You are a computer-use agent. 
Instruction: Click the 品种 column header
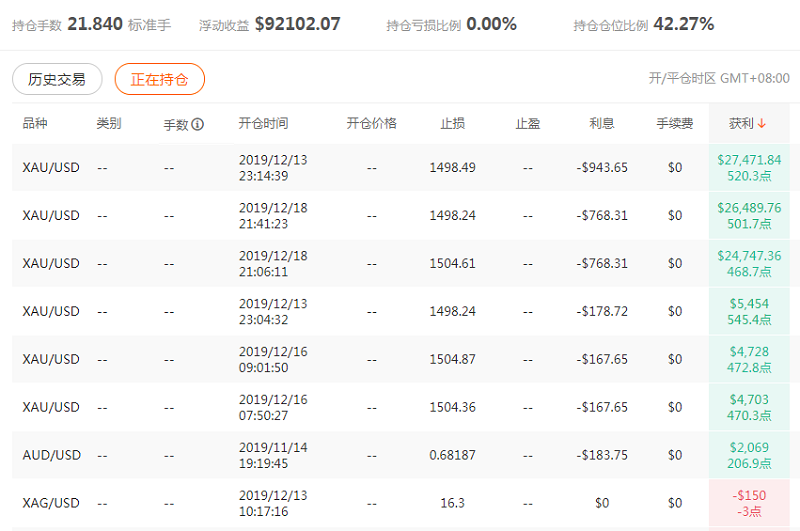[35, 123]
